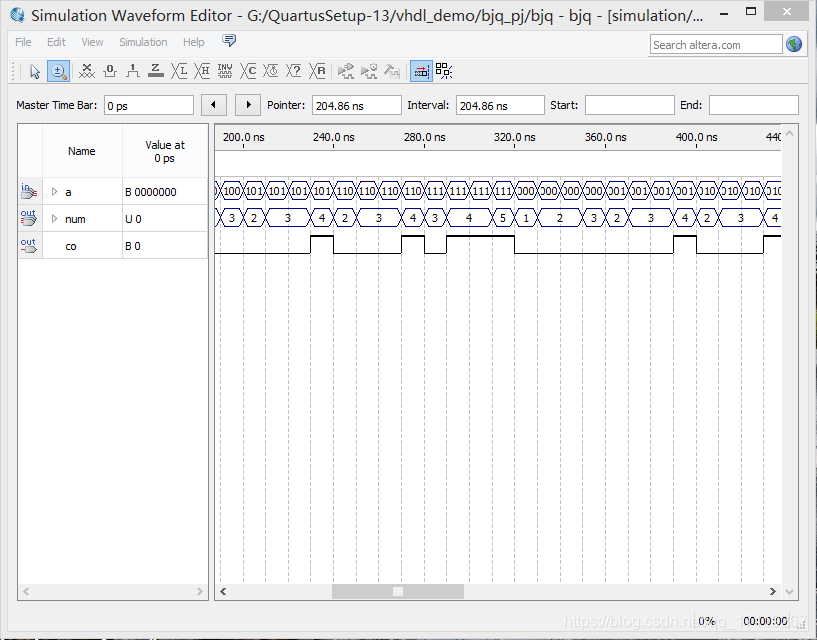817x640 pixels.
Task: Click name panel scrollbar left arrow
Action: pyautogui.click(x=26, y=591)
